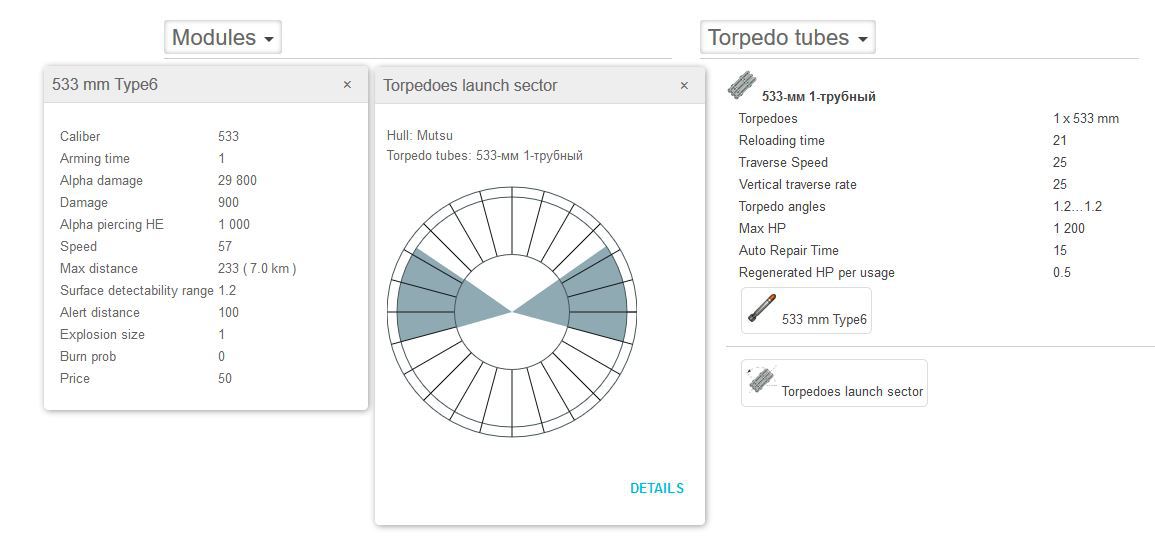Click the Torpedo angles value 1.2...1.2
This screenshot has width=1155, height=543.
(x=1077, y=206)
